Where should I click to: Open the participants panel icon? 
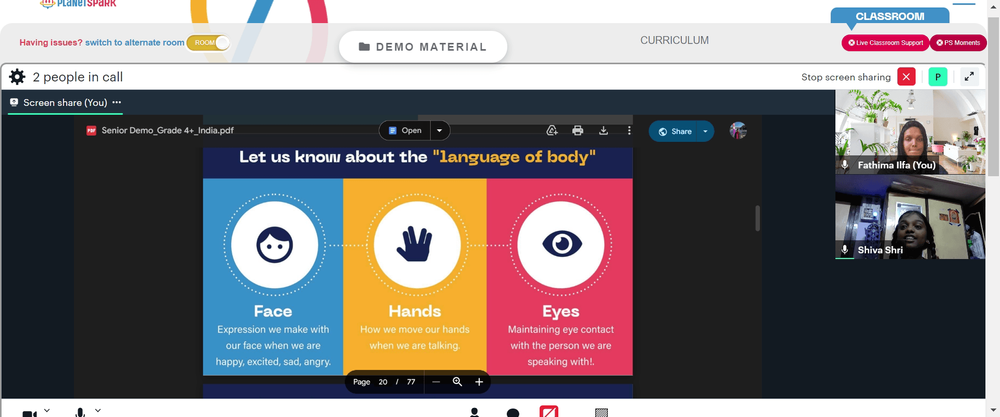(474, 412)
